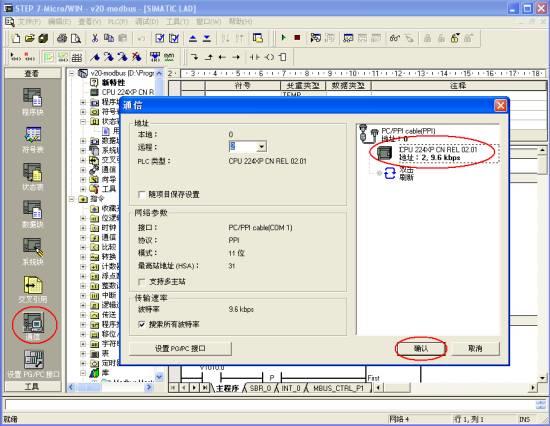Open the 文件(F) menu
Screen dimensions: 550x426
point(29,22)
